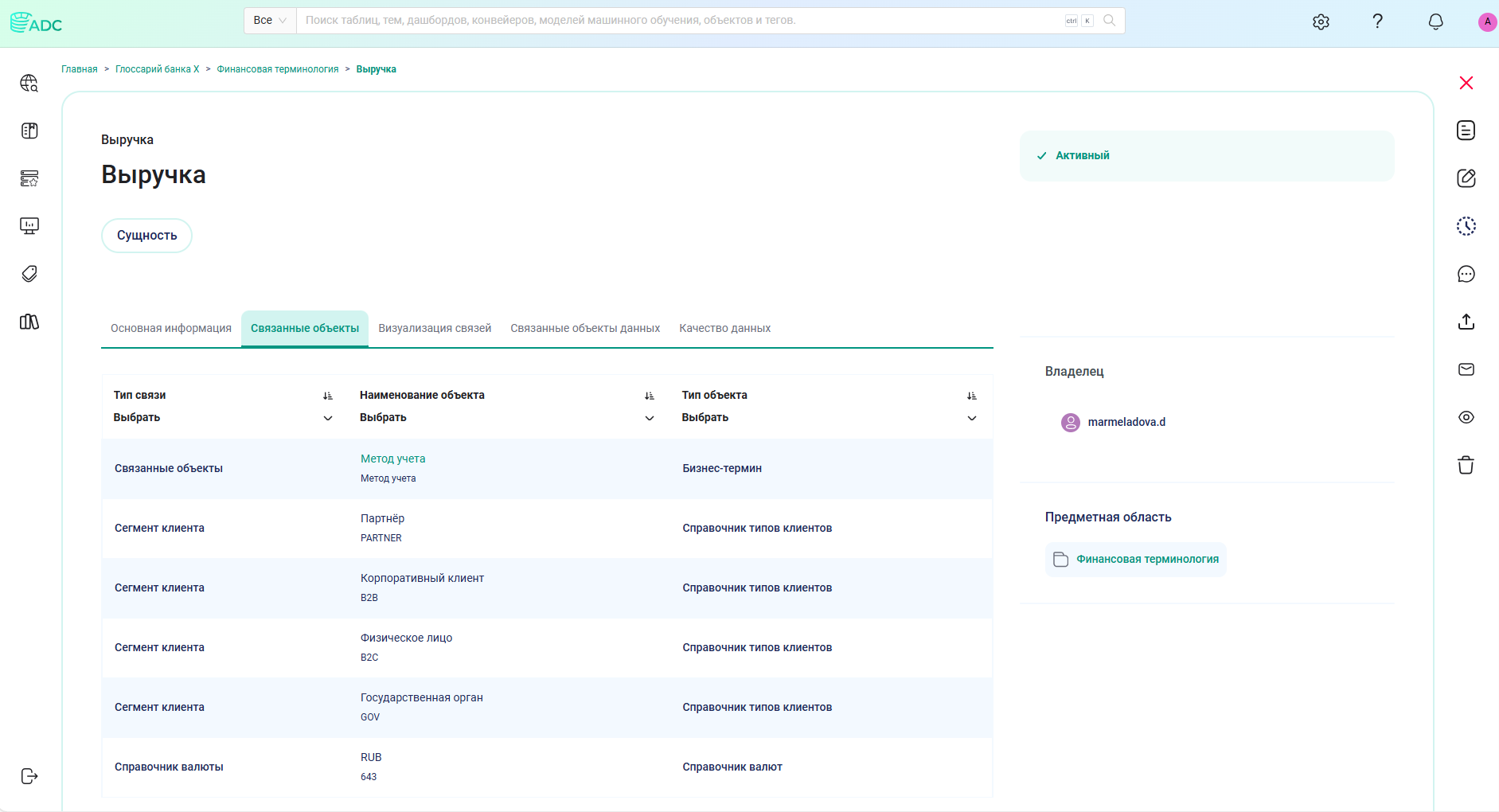This screenshot has width=1499, height=812.
Task: Click the envelope mail icon
Action: [1466, 369]
